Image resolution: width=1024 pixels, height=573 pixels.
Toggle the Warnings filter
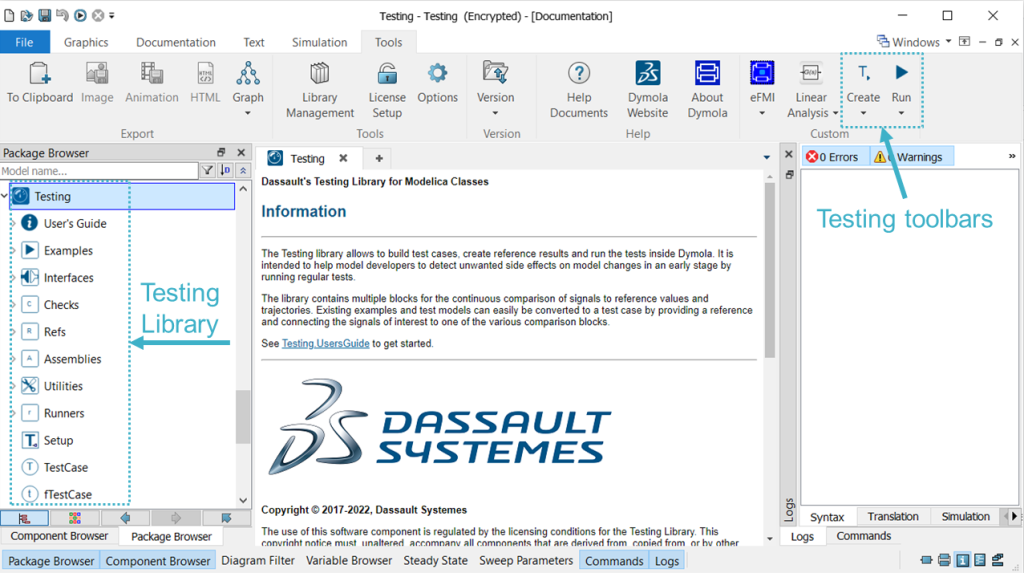[913, 157]
